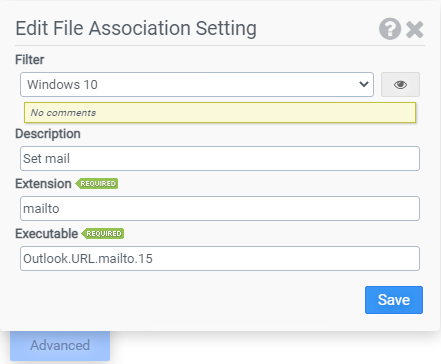Click the Filter label
This screenshot has height=364, width=441.
(x=30, y=60)
